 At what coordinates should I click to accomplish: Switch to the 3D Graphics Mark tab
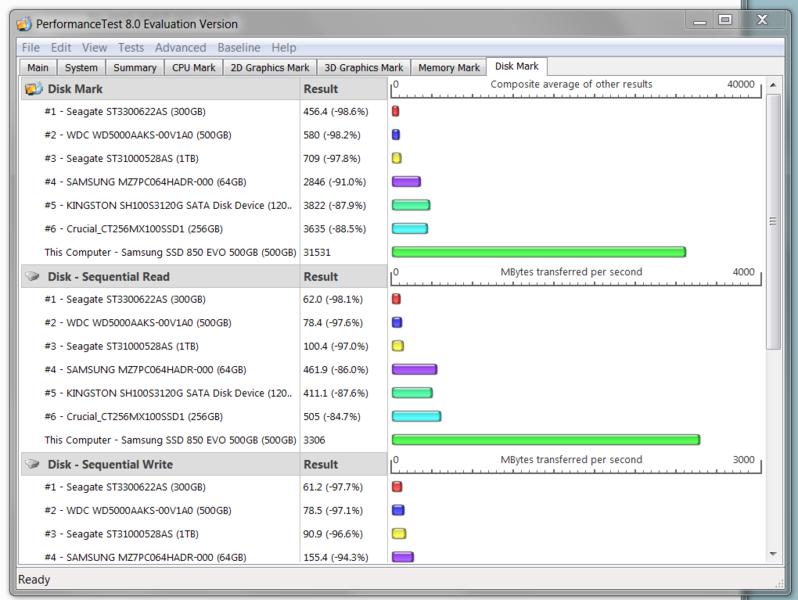click(363, 68)
